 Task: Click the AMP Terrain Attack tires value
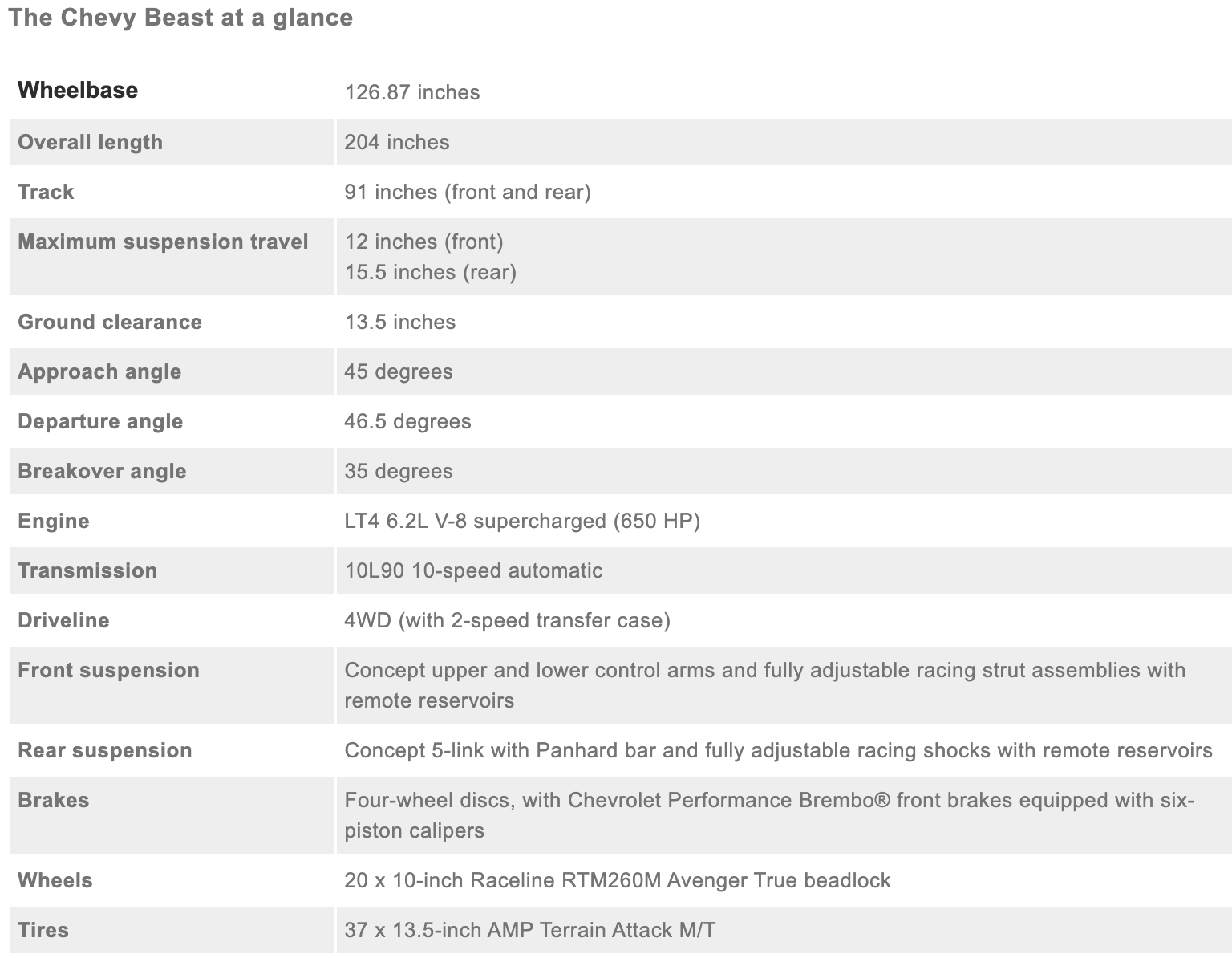pyautogui.click(x=530, y=930)
